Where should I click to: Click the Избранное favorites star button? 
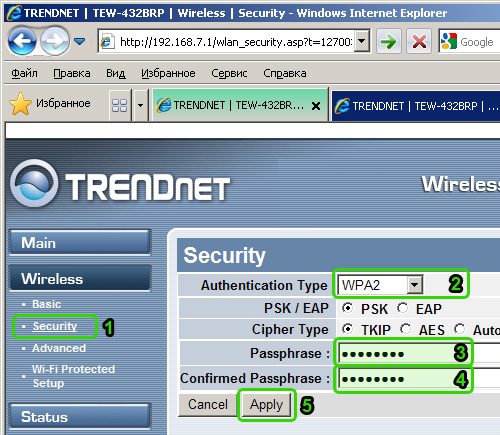point(50,104)
